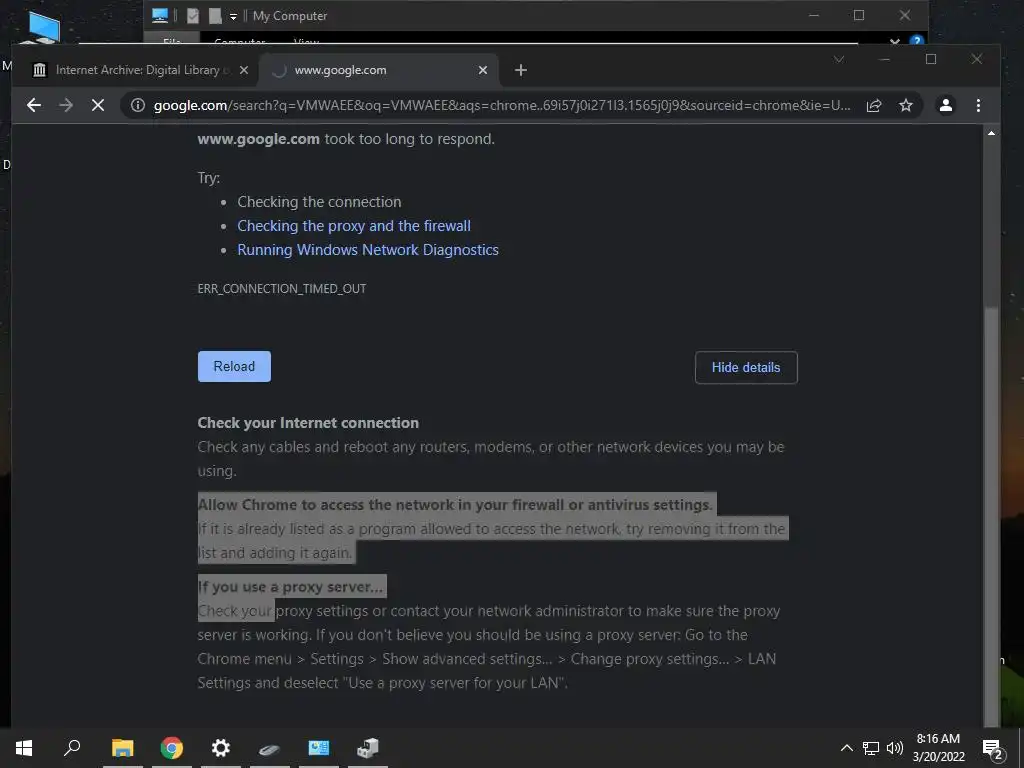Click the network computers taskbar icon
Screen dimensions: 1024x768
368,748
